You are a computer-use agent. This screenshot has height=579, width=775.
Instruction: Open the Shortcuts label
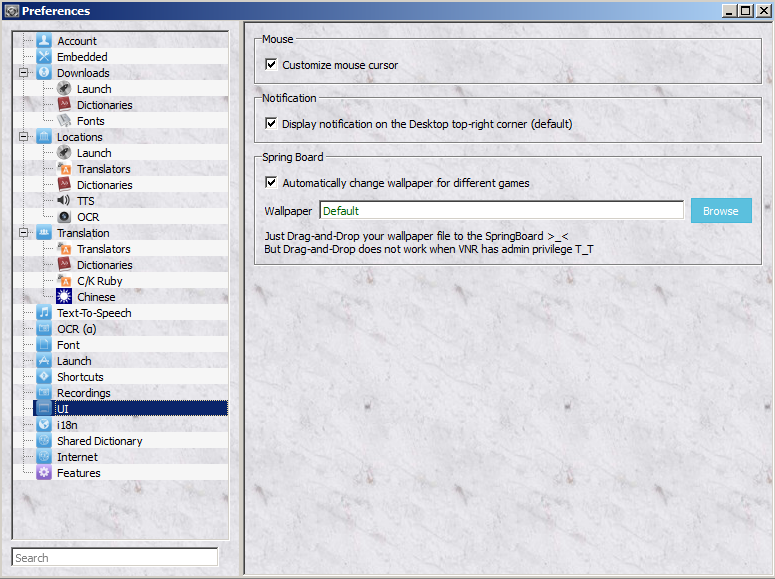click(80, 377)
